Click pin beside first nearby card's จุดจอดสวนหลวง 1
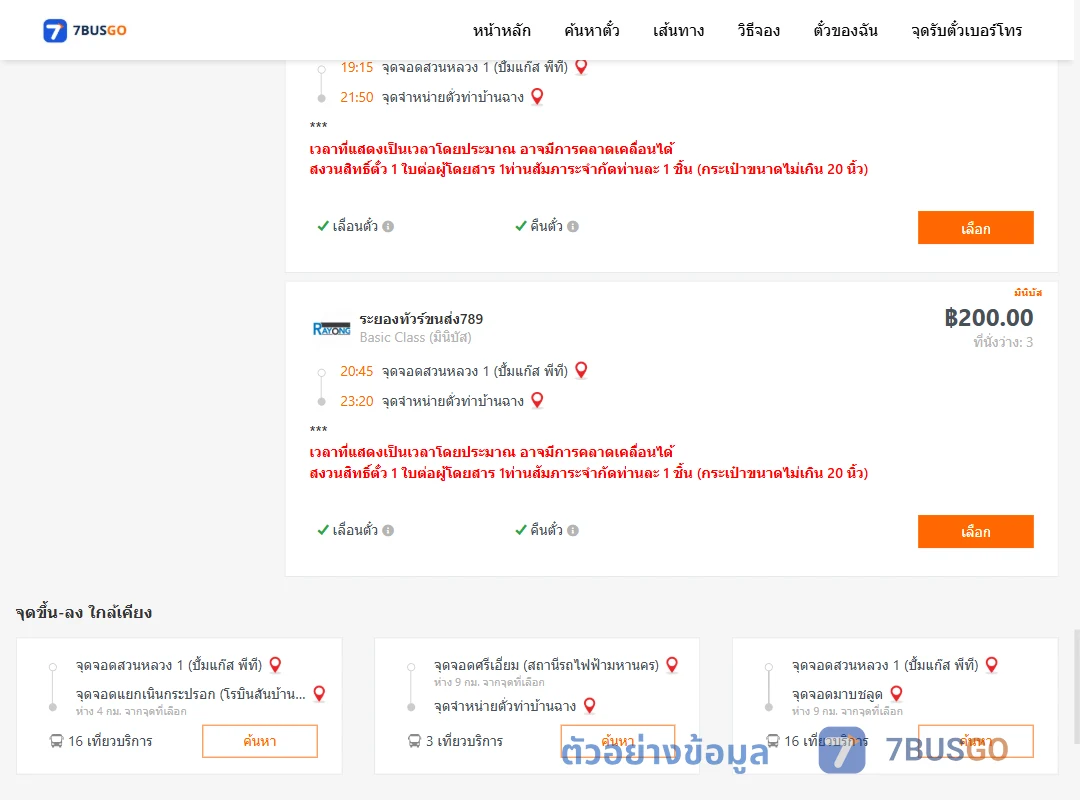The width and height of the screenshot is (1080, 800). [x=276, y=665]
